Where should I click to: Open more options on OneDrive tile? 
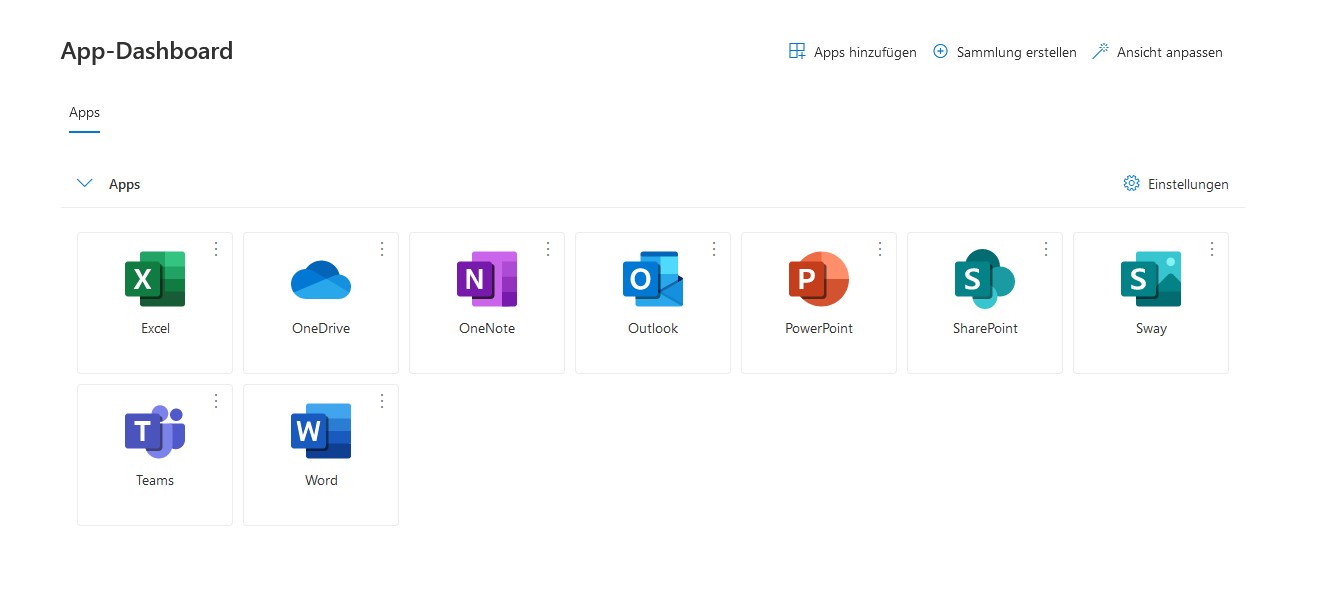382,249
